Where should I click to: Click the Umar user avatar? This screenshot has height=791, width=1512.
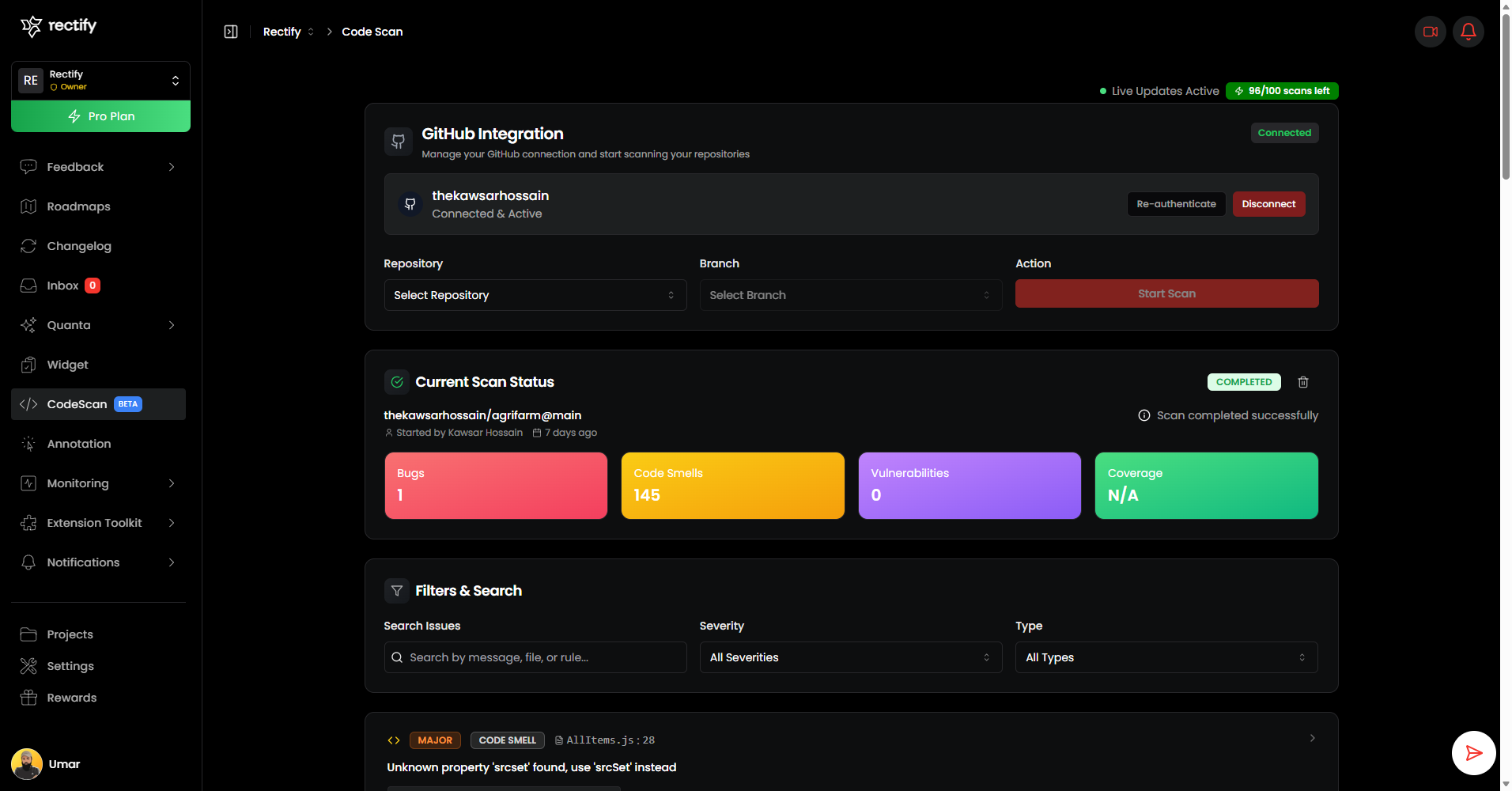click(x=27, y=764)
